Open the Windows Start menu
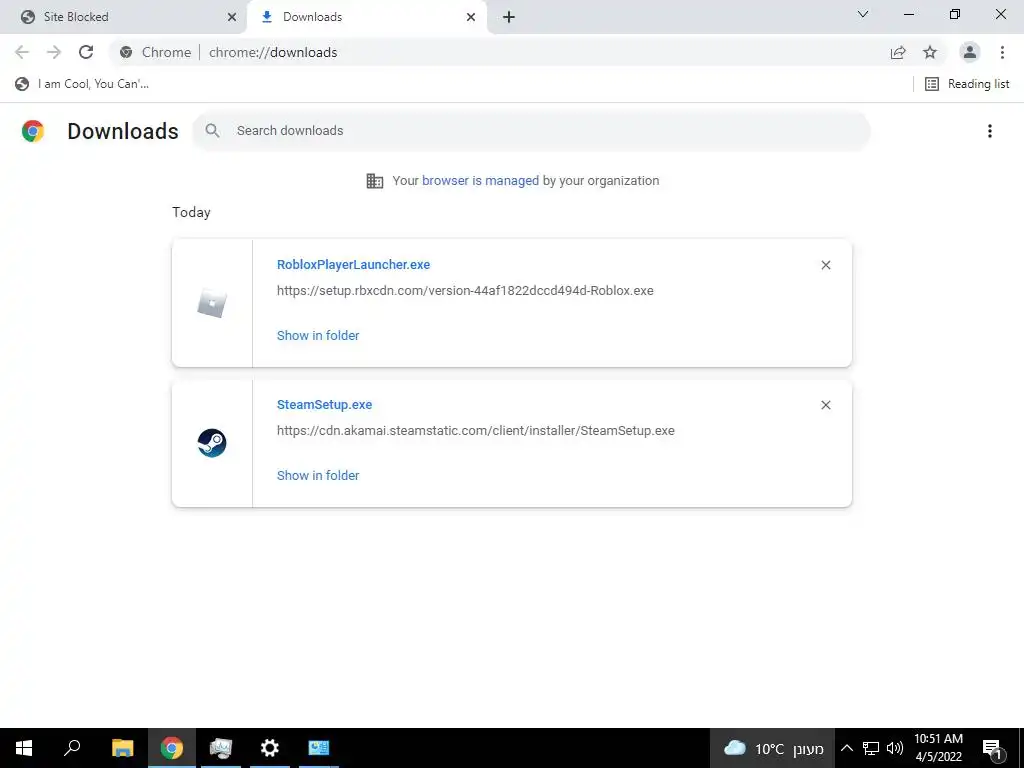The image size is (1024, 768). [x=24, y=748]
